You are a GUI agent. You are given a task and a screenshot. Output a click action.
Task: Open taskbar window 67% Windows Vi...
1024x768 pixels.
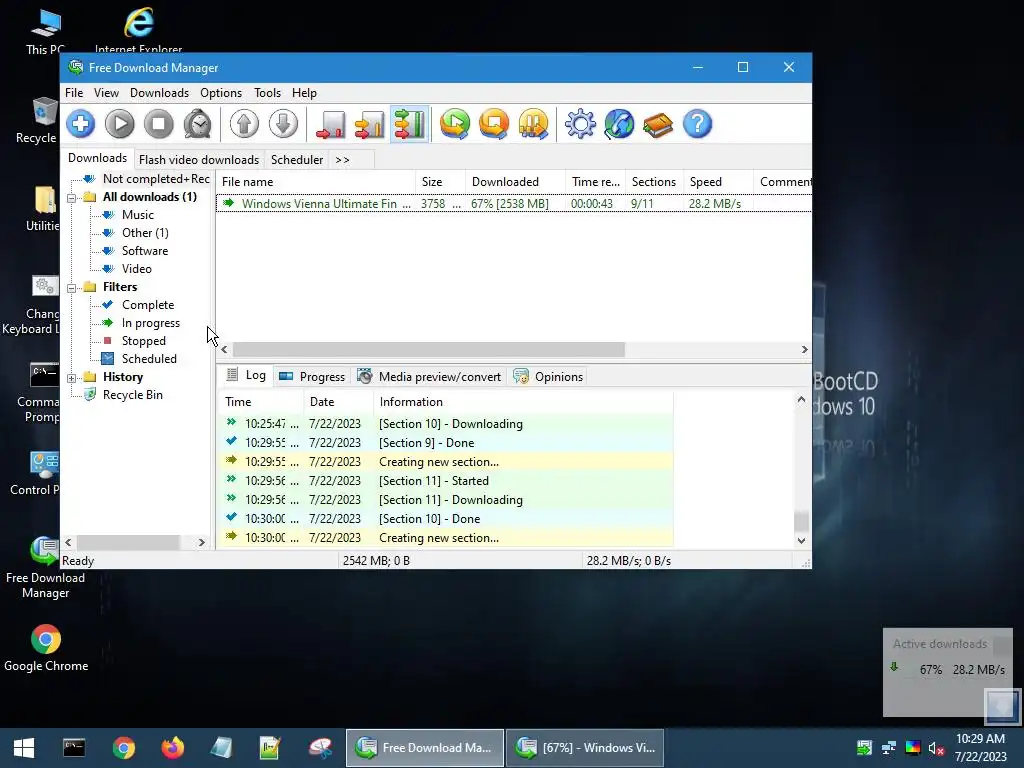coord(585,748)
